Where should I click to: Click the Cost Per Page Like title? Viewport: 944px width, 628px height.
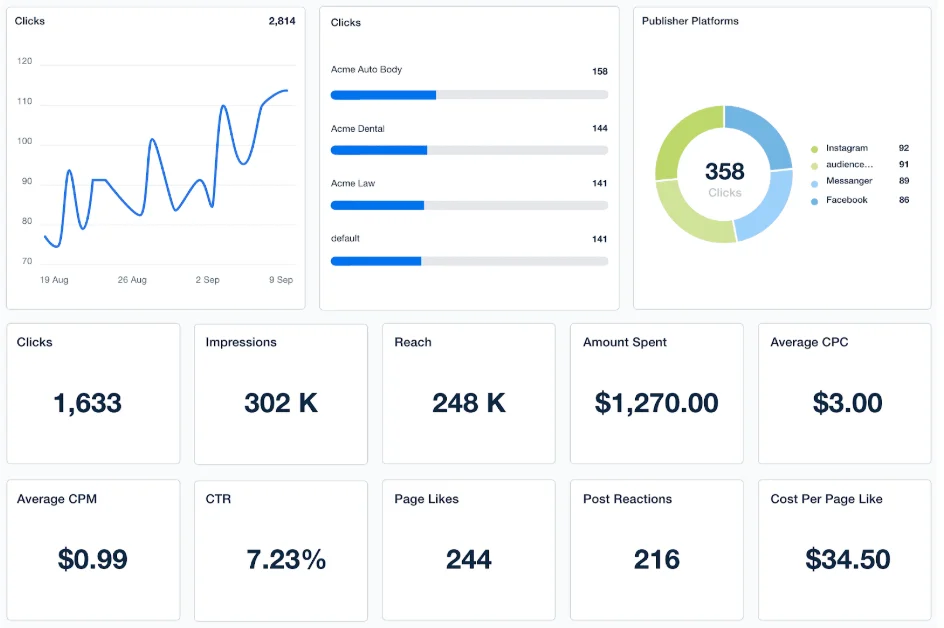[826, 499]
